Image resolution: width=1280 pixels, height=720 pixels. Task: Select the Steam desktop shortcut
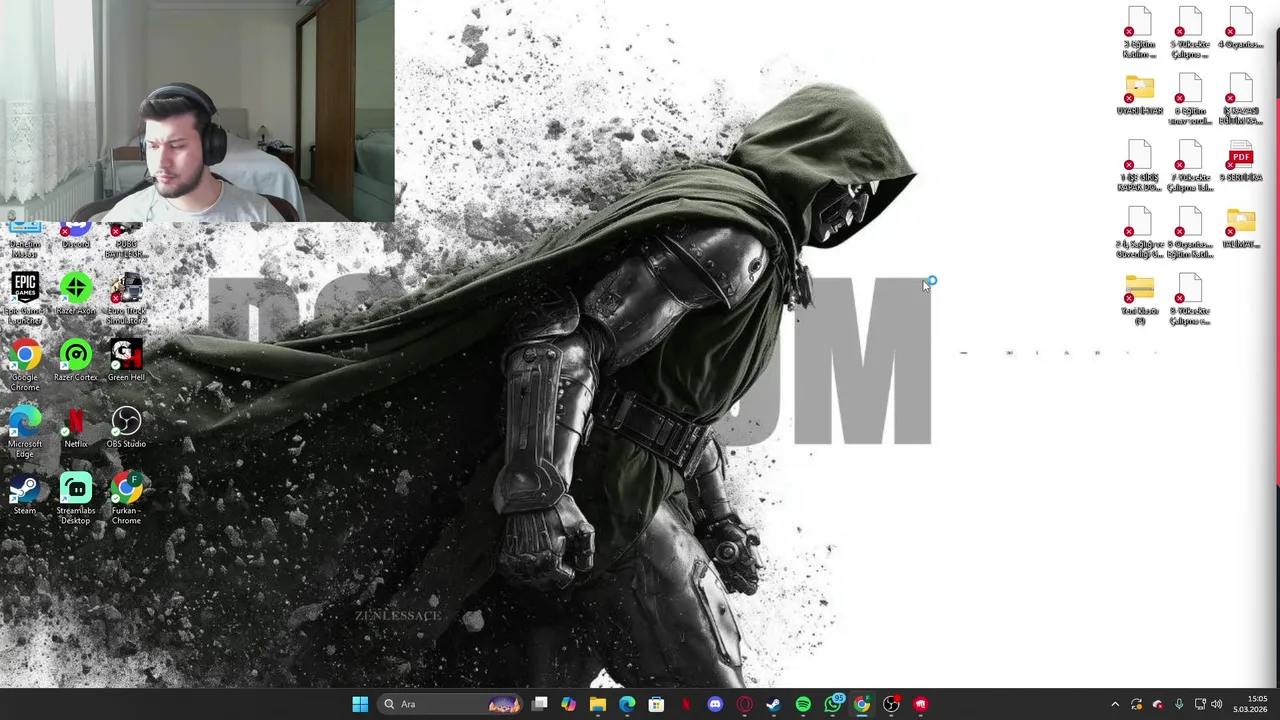click(25, 495)
